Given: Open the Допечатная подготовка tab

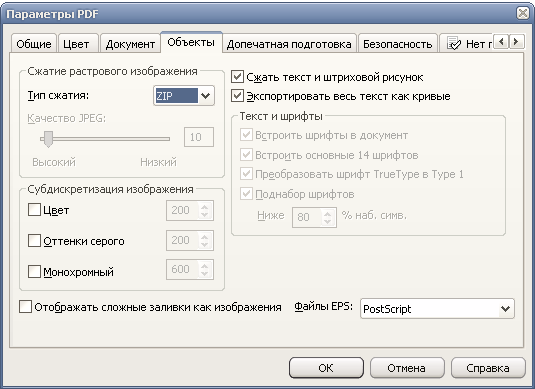Looking at the screenshot, I should pos(289,44).
